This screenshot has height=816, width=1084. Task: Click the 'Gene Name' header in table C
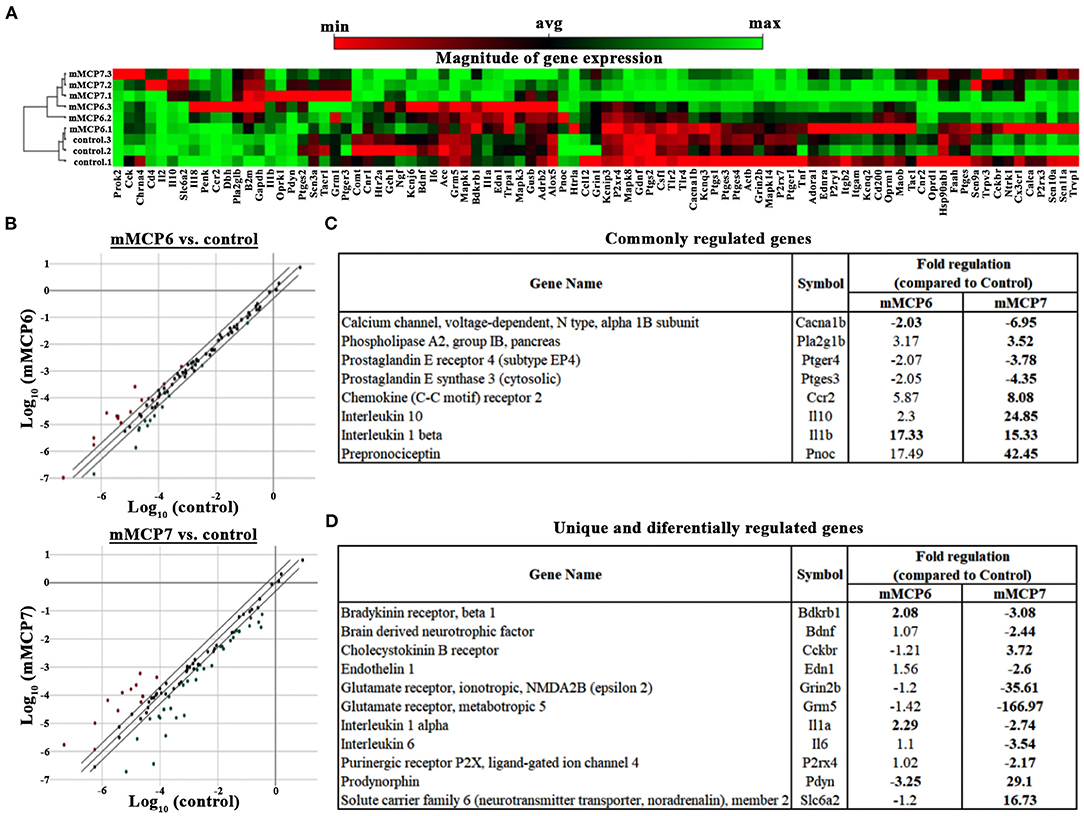tap(566, 284)
